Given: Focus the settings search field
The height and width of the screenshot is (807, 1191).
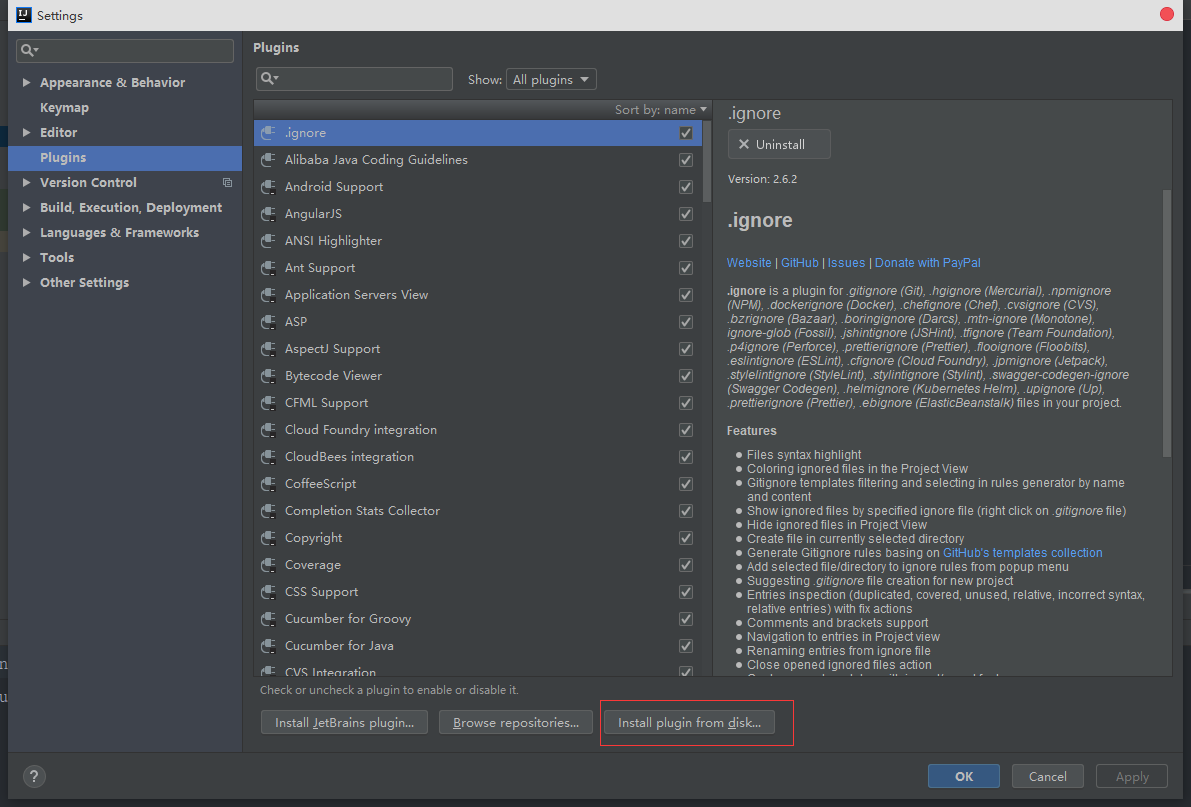Looking at the screenshot, I should click(x=125, y=50).
